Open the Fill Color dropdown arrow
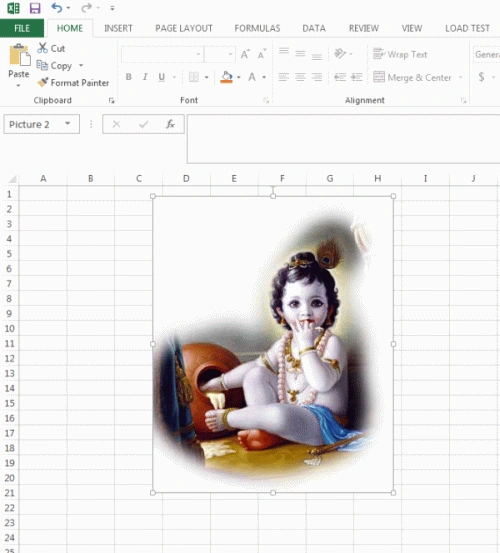 point(239,77)
